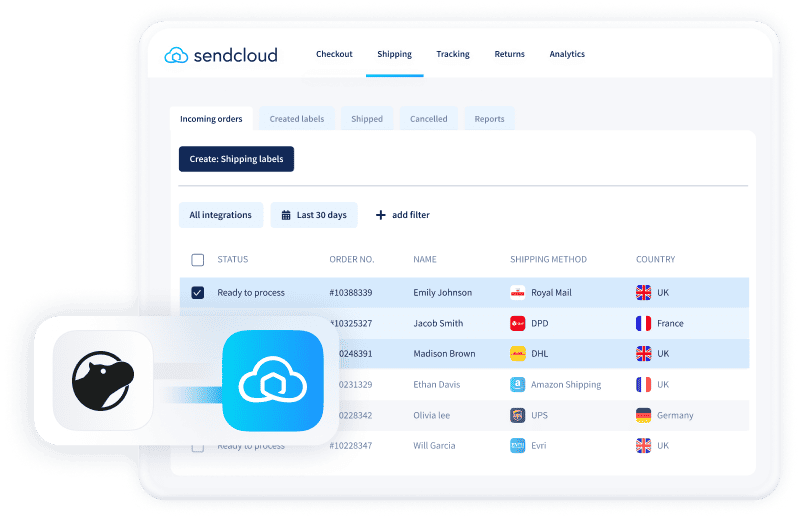Screen dimensions: 799x517
Task: Click the UK flag in Emily Johnson's row
Action: 643,293
